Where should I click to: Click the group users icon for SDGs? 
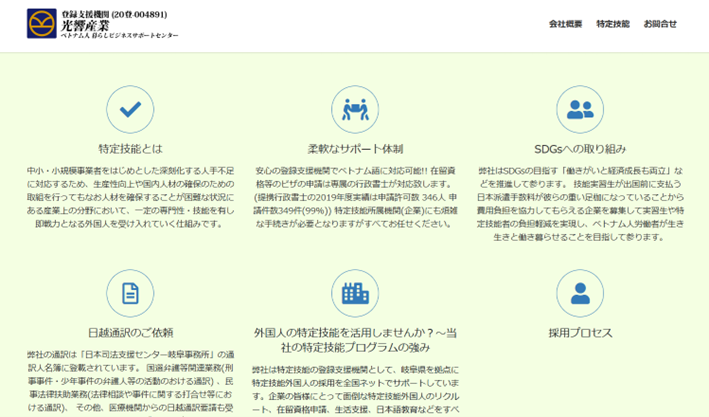point(580,109)
